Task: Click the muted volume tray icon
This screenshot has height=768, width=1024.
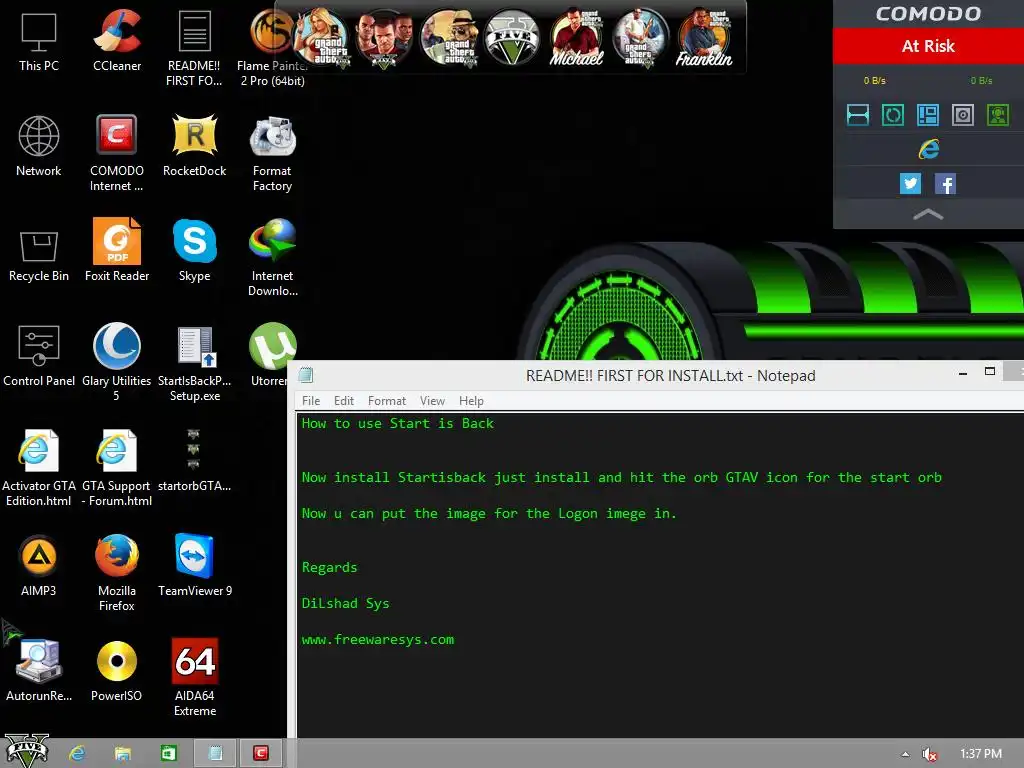Action: 929,754
